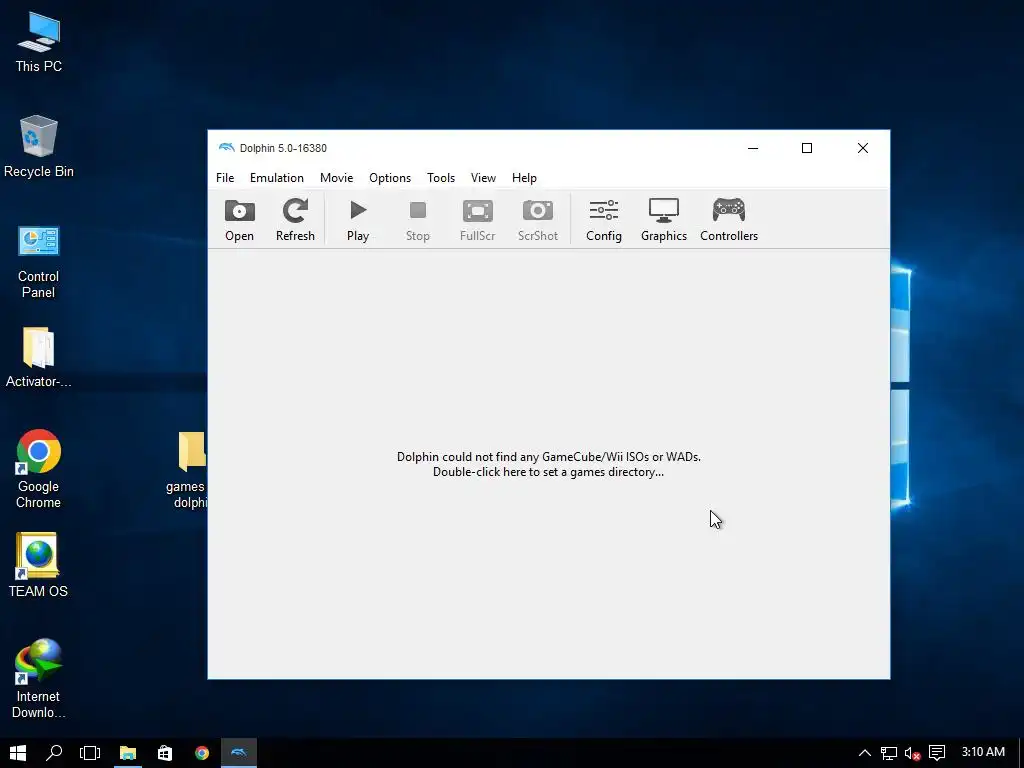This screenshot has height=768, width=1024.
Task: Close the Dolphin window
Action: coord(863,148)
